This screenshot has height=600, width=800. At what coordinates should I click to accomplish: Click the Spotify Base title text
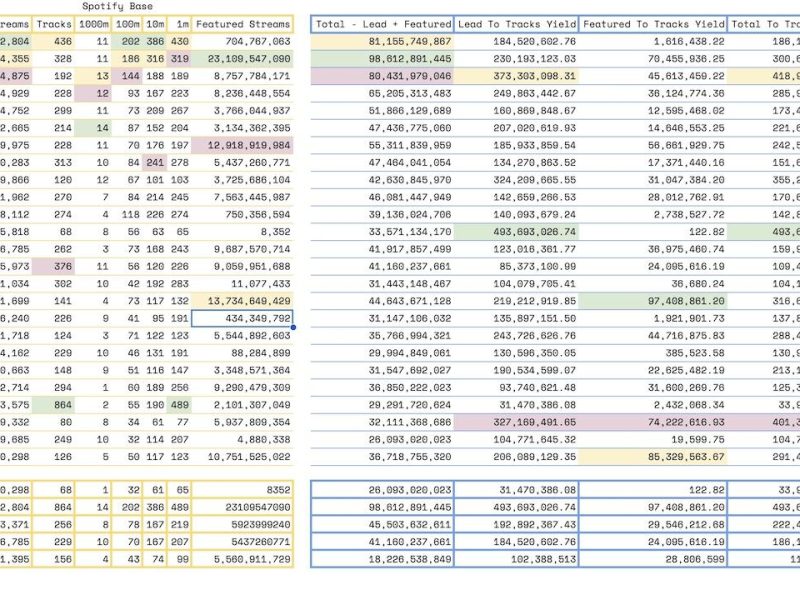[x=117, y=6]
